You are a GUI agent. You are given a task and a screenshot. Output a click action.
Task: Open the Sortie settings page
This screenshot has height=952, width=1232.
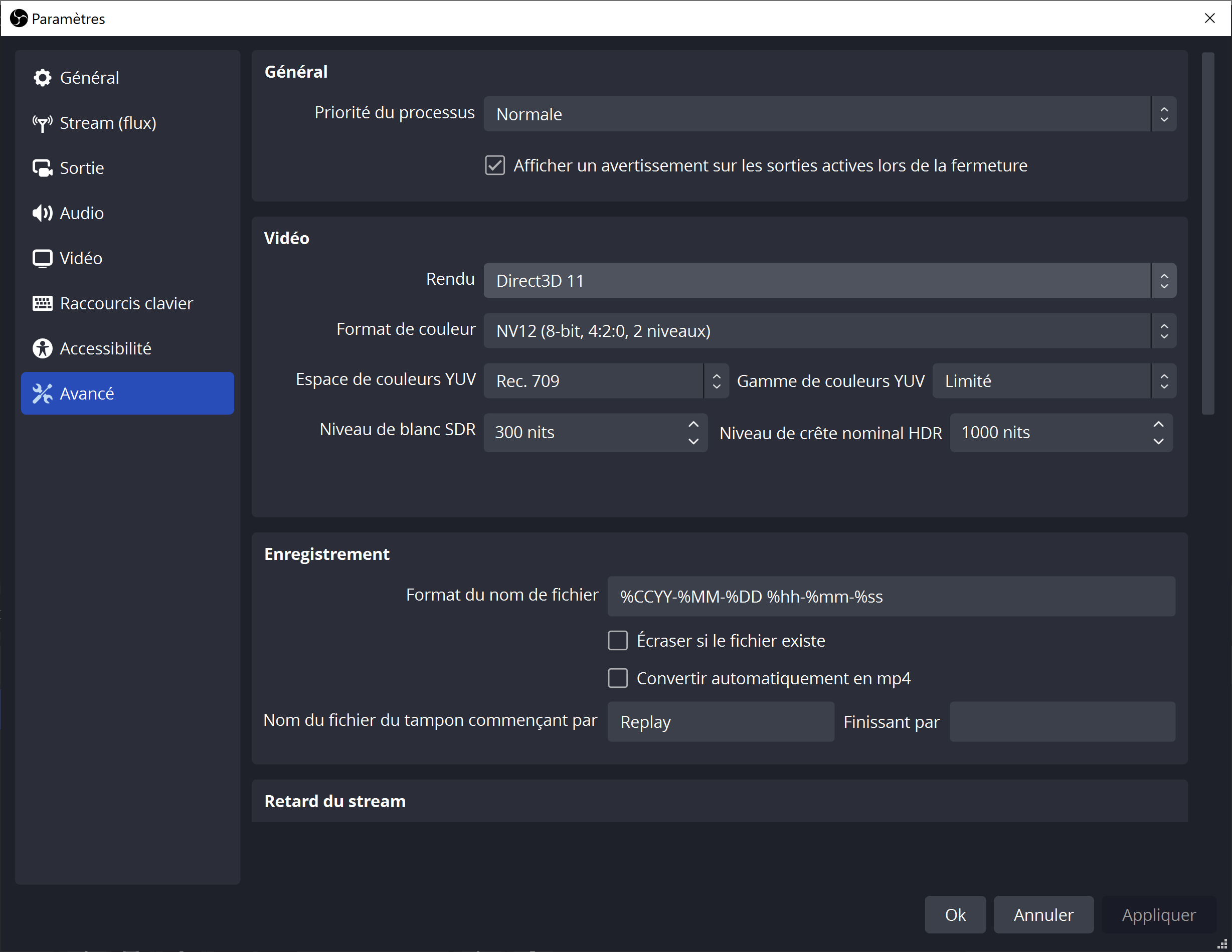[82, 168]
